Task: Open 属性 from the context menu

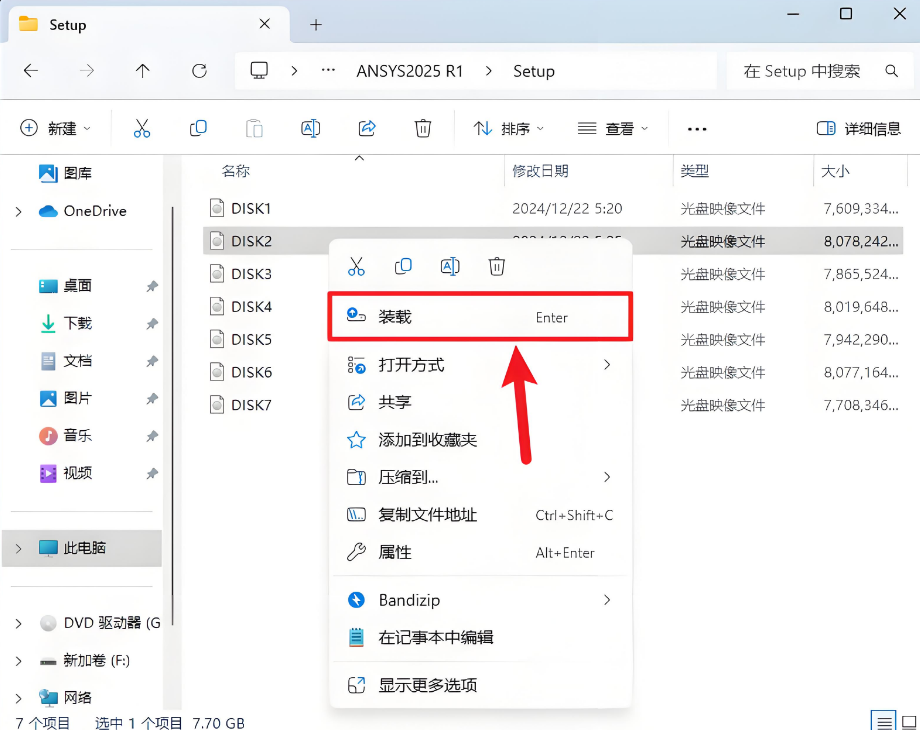Action: pos(480,553)
